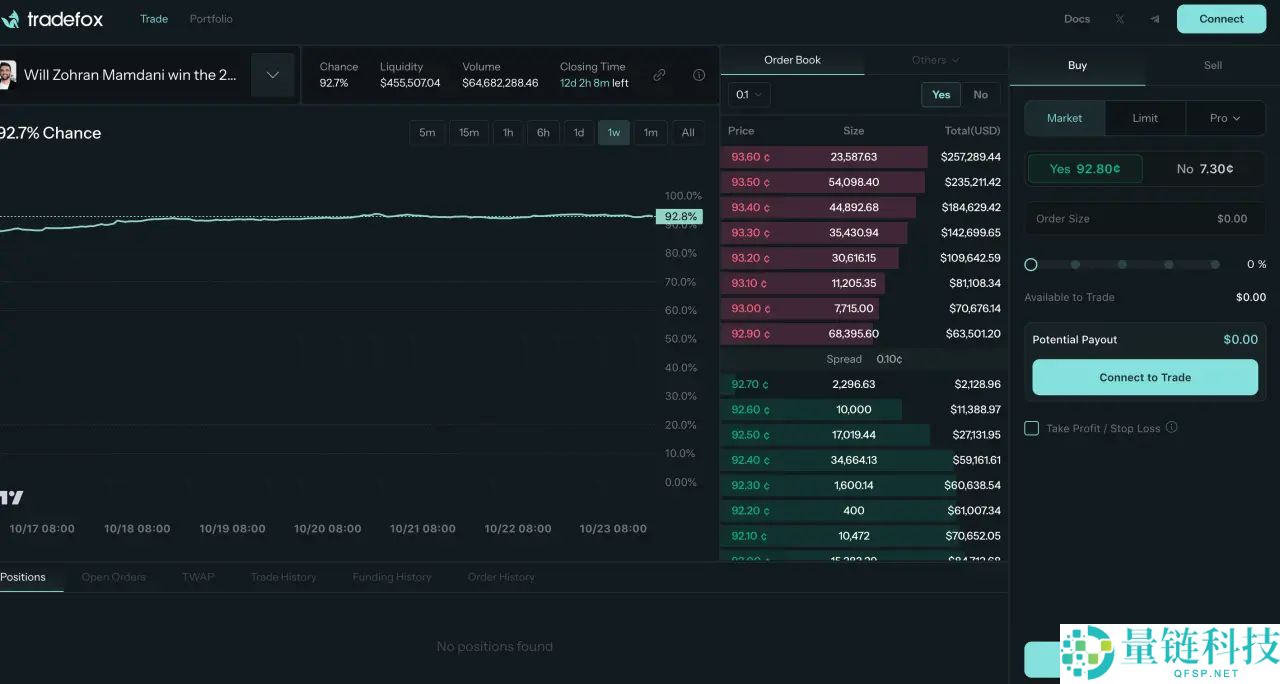Click inside the Order Size input field

click(x=1144, y=219)
